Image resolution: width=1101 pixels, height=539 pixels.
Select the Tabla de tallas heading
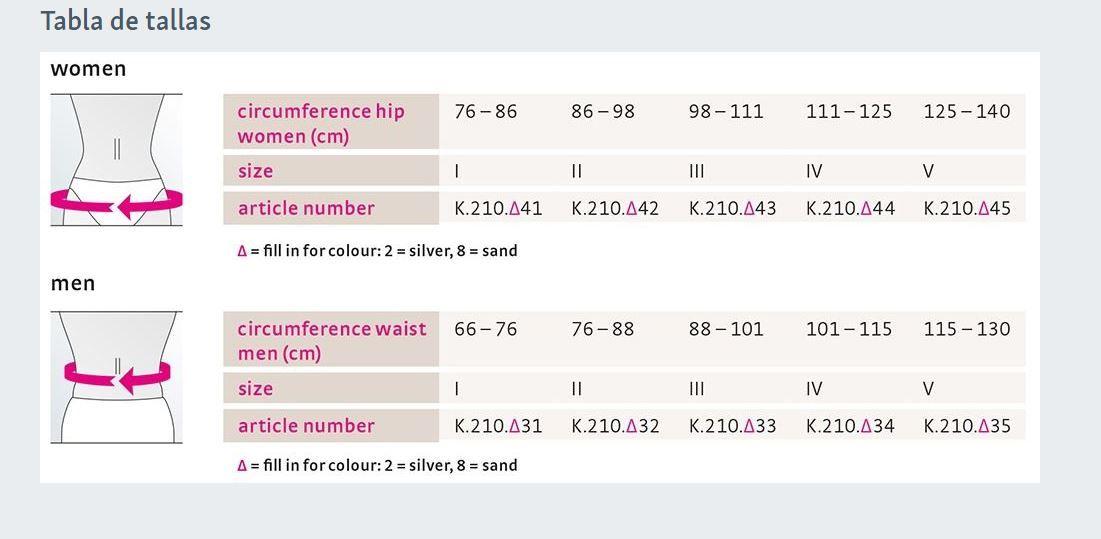pos(126,20)
